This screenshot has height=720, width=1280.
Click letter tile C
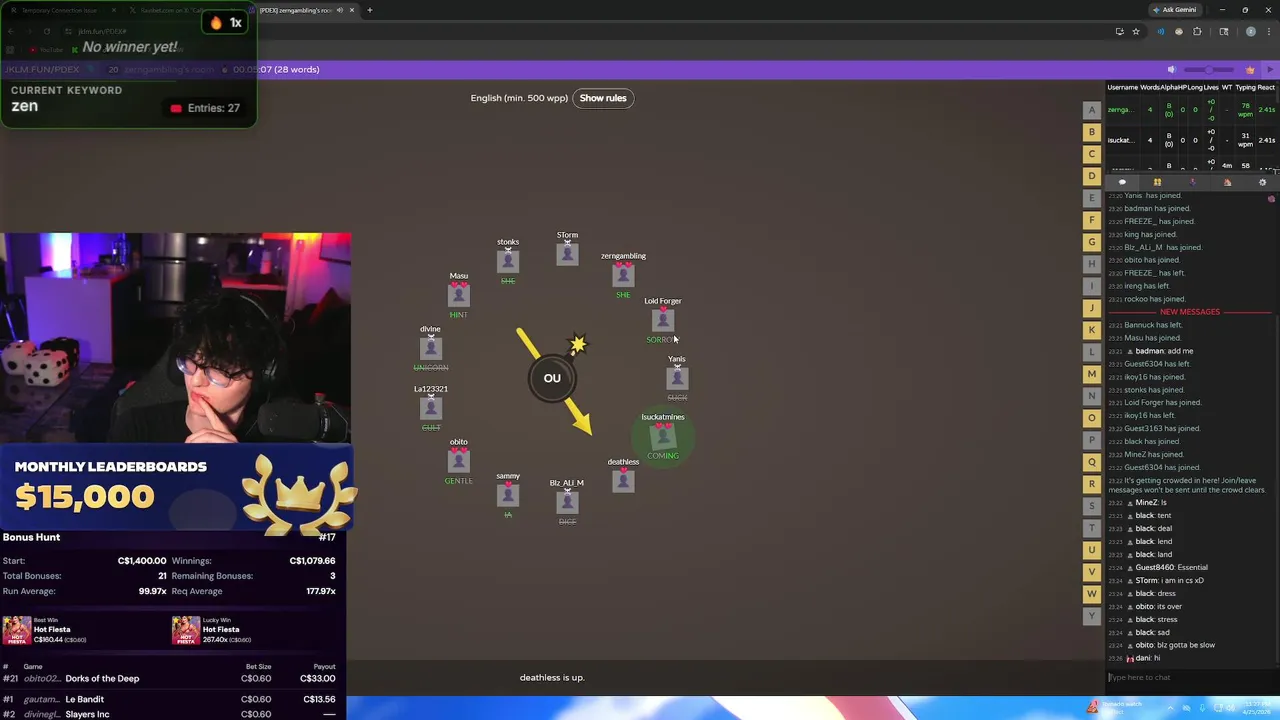point(1092,154)
